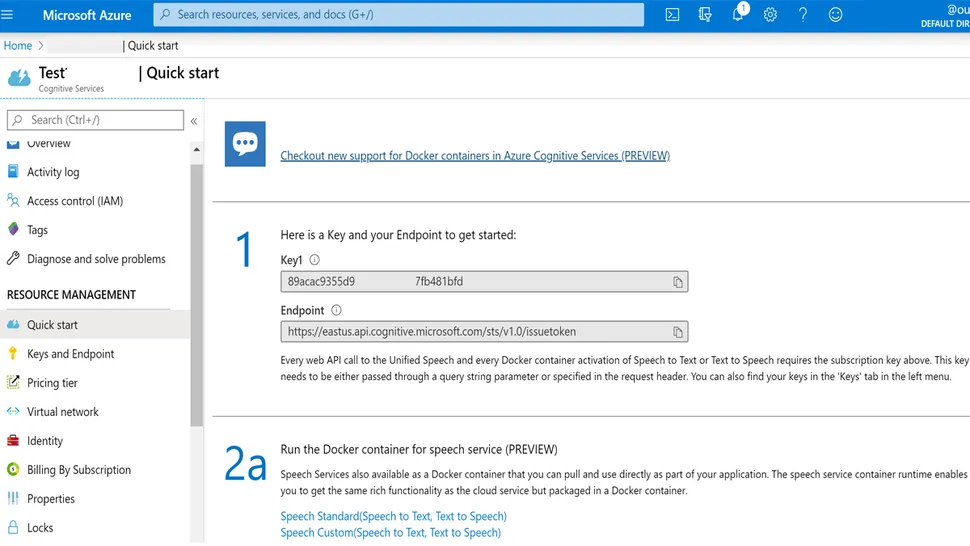Open the Feedback smiley icon
The image size is (970, 546).
[x=835, y=15]
